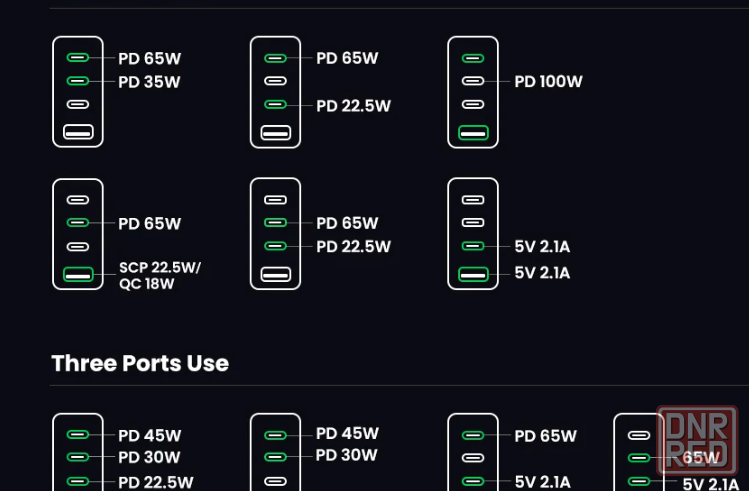Click PD 22.5W label below PD 30W
749x491 pixels.
coord(155,482)
